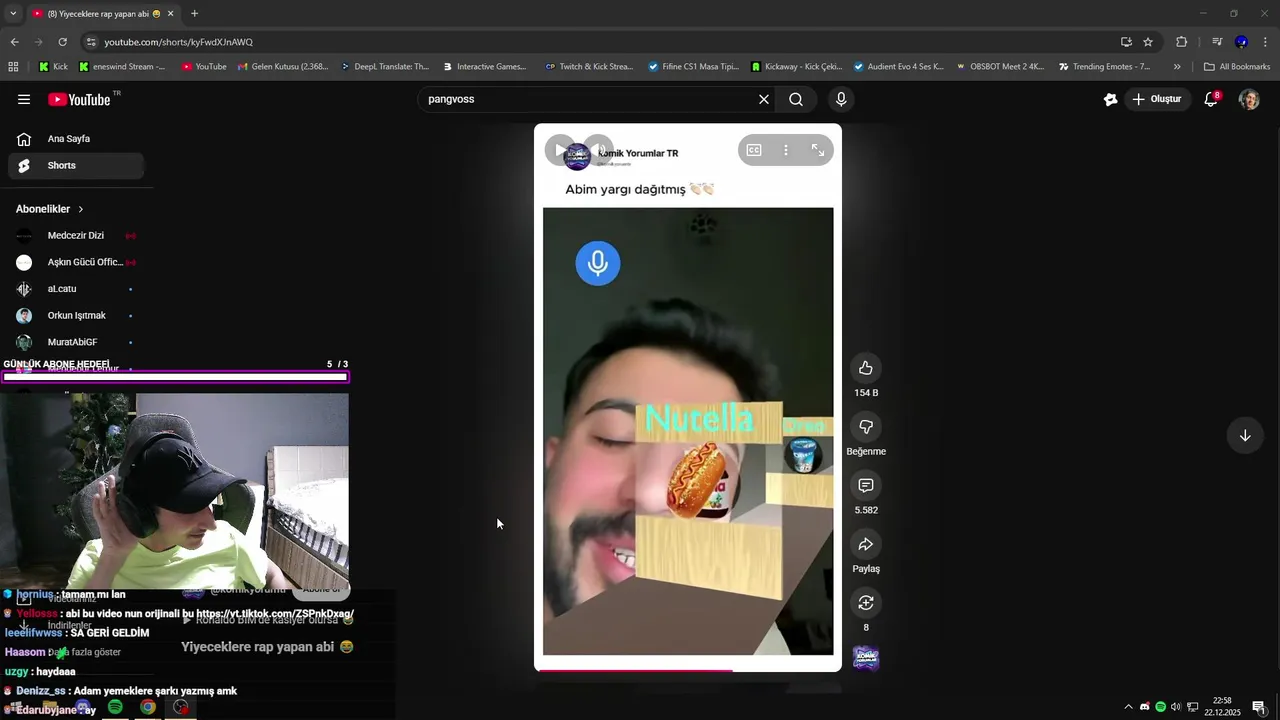The width and height of the screenshot is (1280, 720).
Task: Click the address bar URL
Action: [x=179, y=42]
